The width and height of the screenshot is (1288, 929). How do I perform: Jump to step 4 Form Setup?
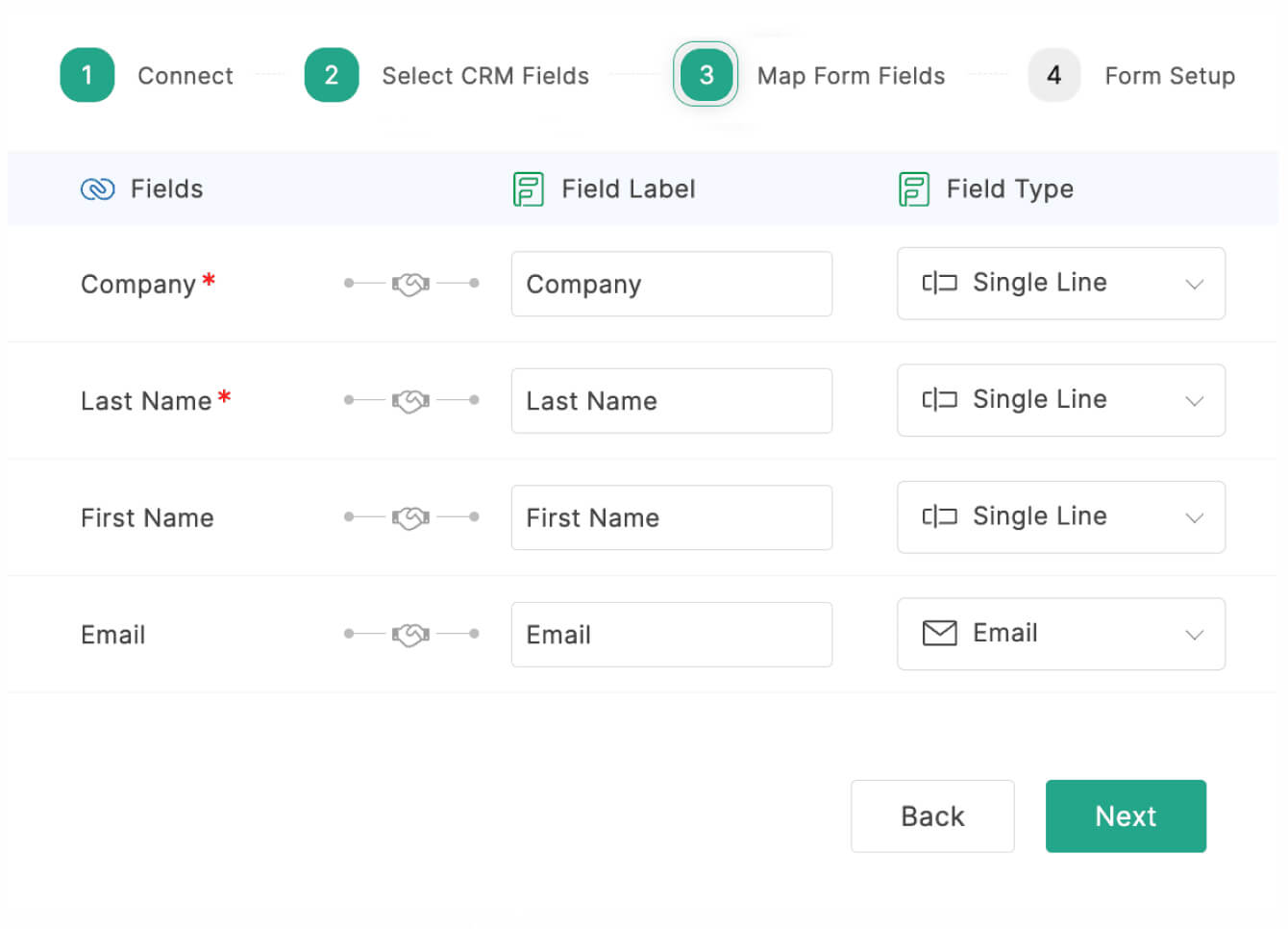(1054, 75)
